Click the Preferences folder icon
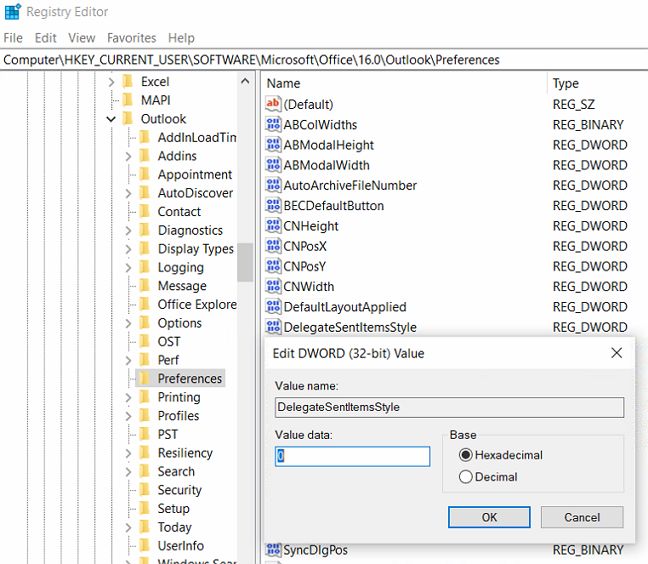The width and height of the screenshot is (648, 564). [x=145, y=378]
